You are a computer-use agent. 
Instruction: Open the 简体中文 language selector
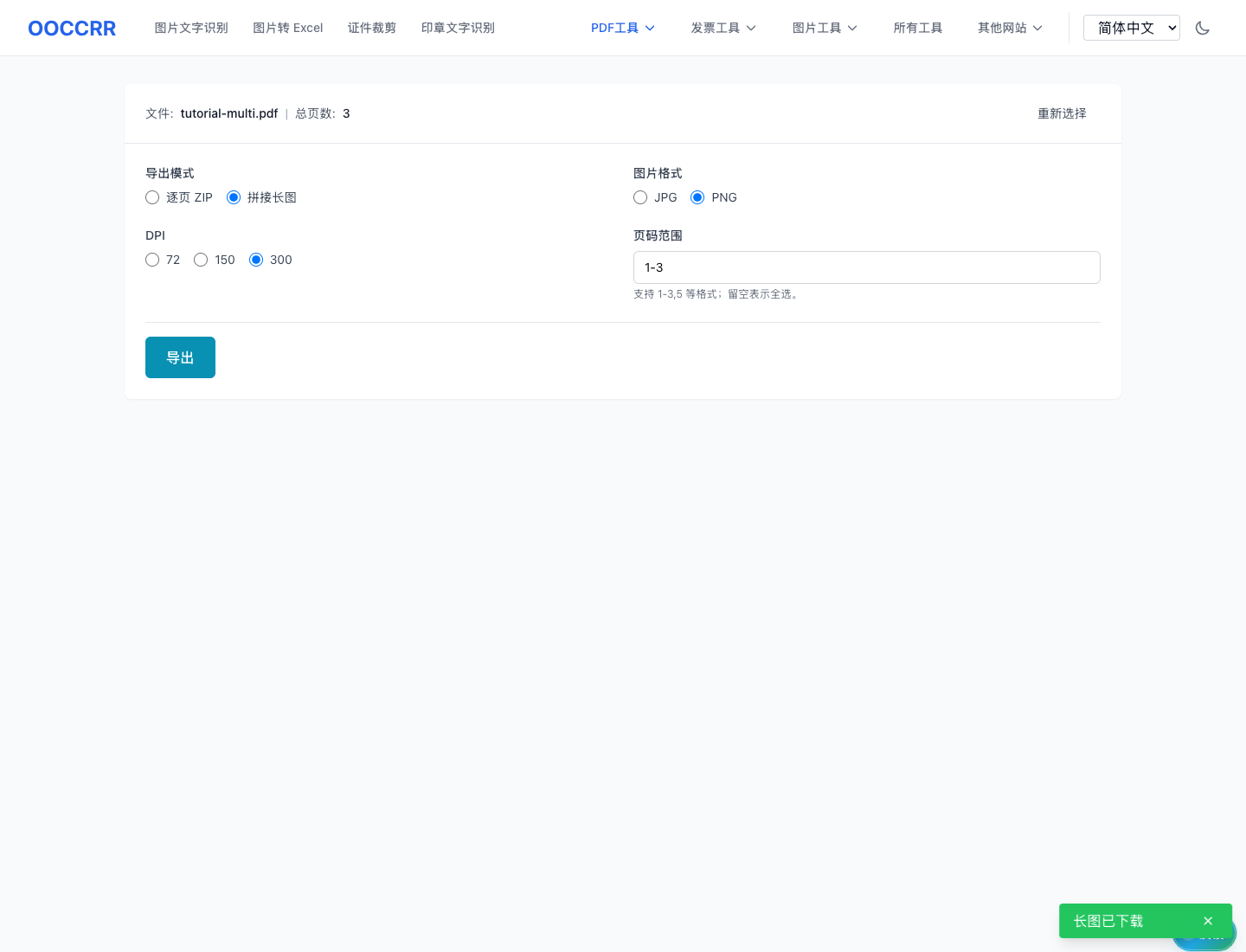1131,28
